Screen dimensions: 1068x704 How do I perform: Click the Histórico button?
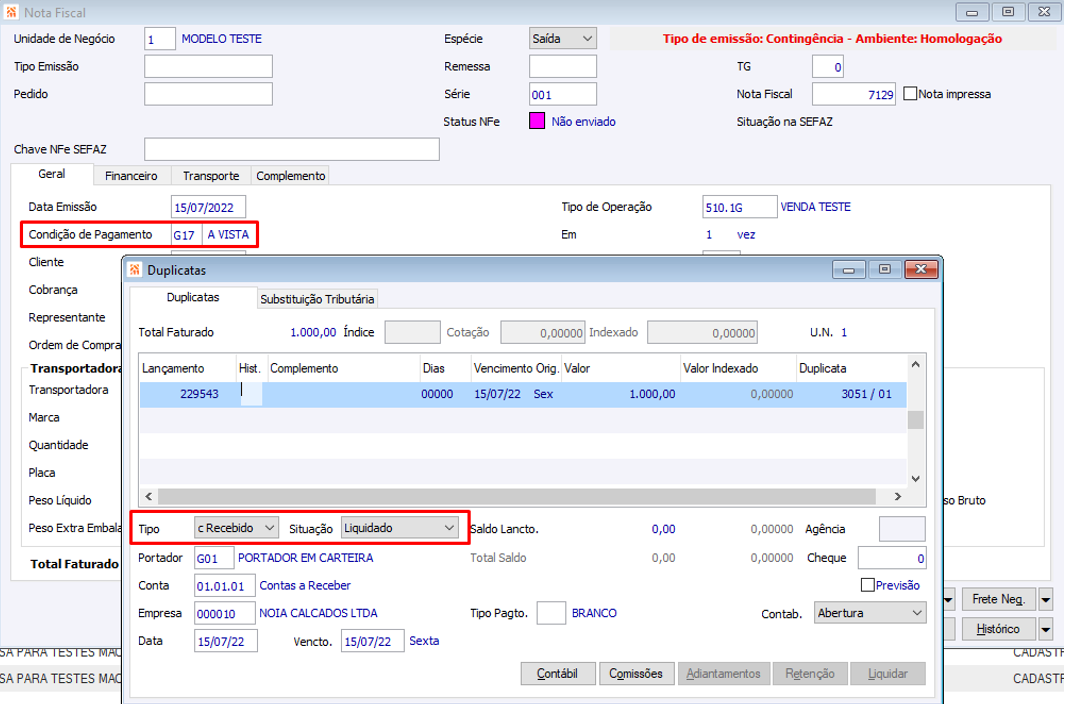pyautogui.click(x=999, y=629)
